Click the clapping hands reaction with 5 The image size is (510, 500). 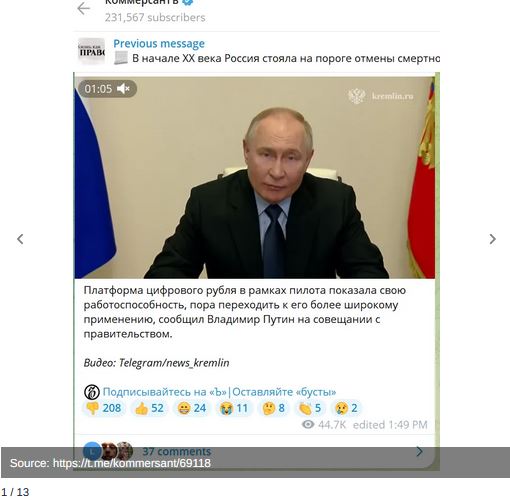[310, 408]
